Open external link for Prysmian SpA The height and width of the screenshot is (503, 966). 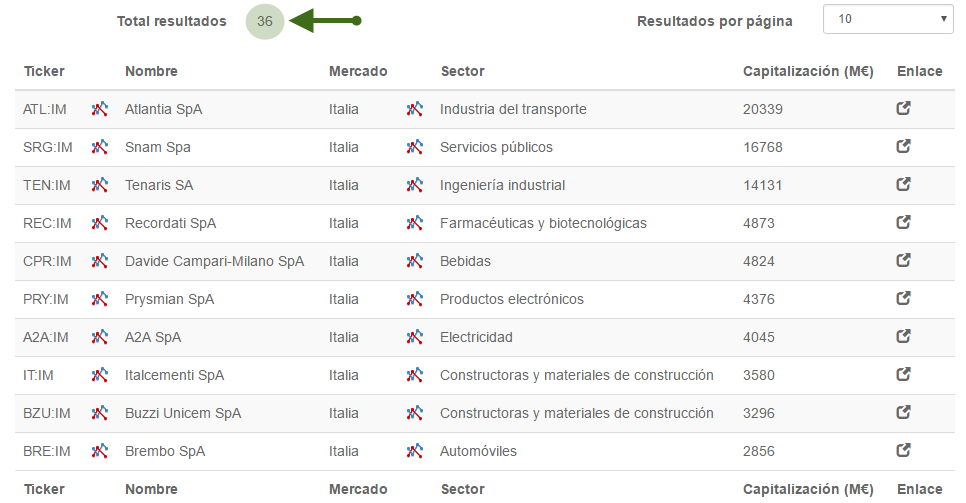[x=903, y=299]
